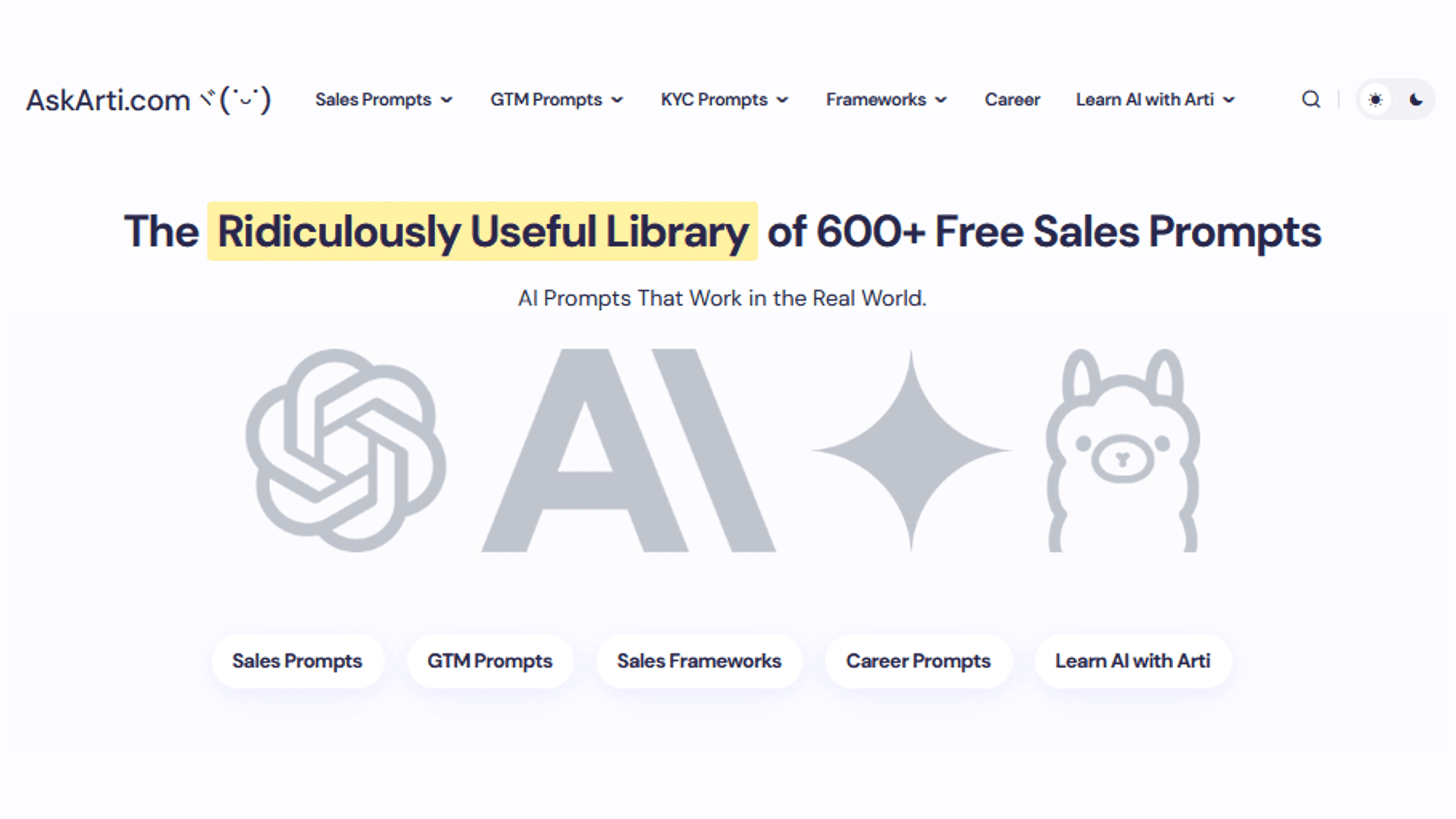Click the Ollama llama logo
Image resolution: width=1456 pixels, height=819 pixels.
pos(1122,450)
